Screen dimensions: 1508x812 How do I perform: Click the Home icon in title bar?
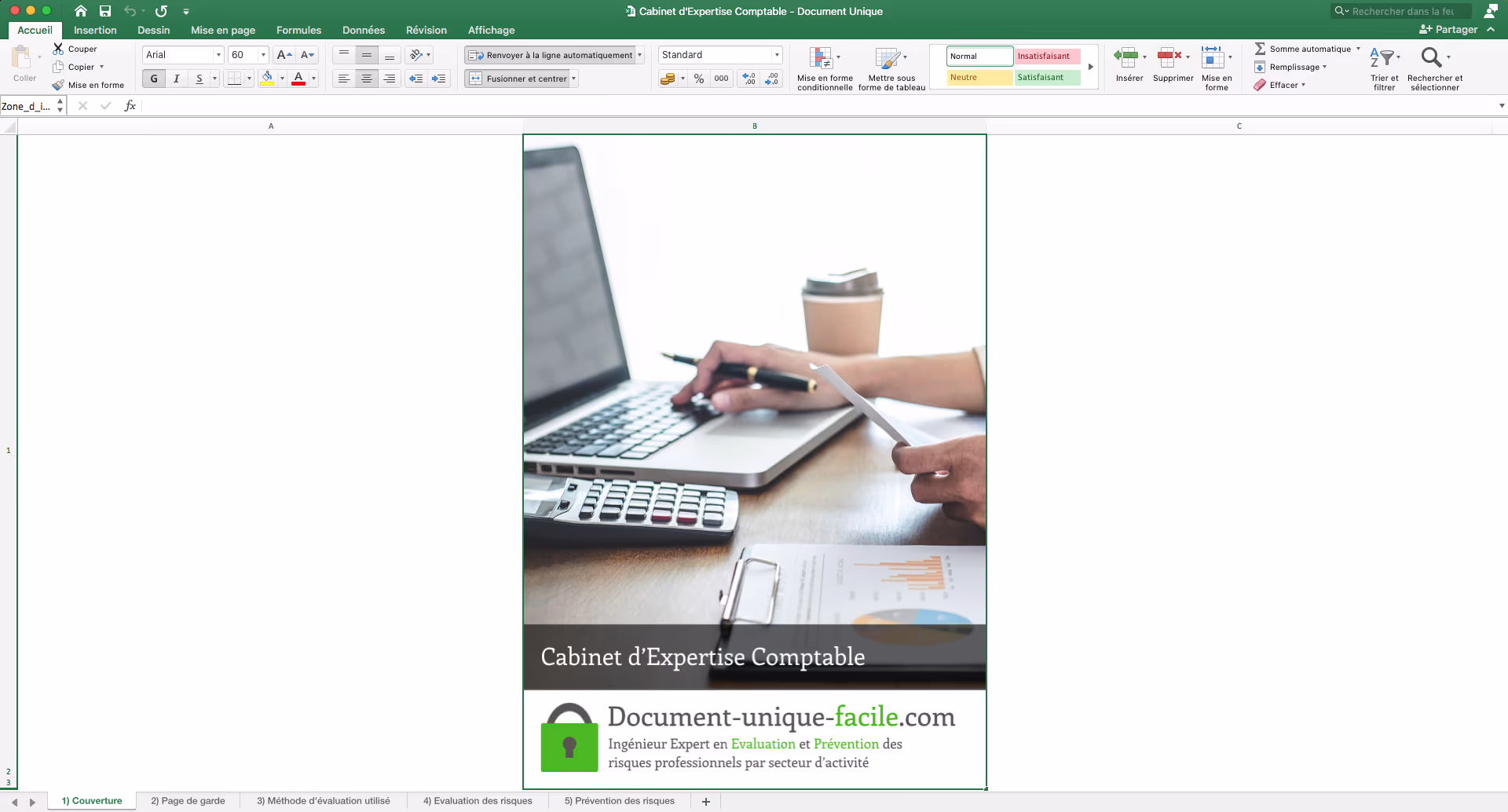click(81, 11)
